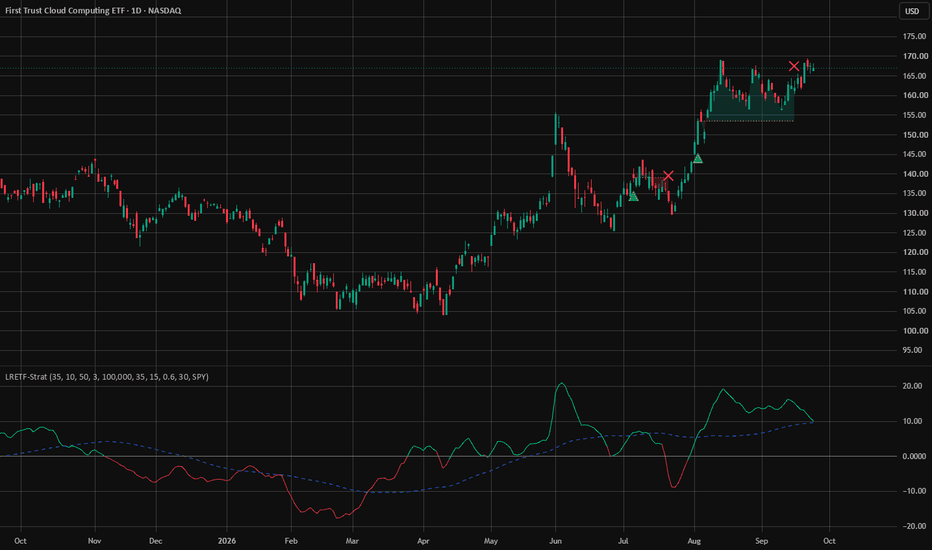This screenshot has height=550, width=932.
Task: Click the Jul label on time axis
Action: pyautogui.click(x=623, y=541)
